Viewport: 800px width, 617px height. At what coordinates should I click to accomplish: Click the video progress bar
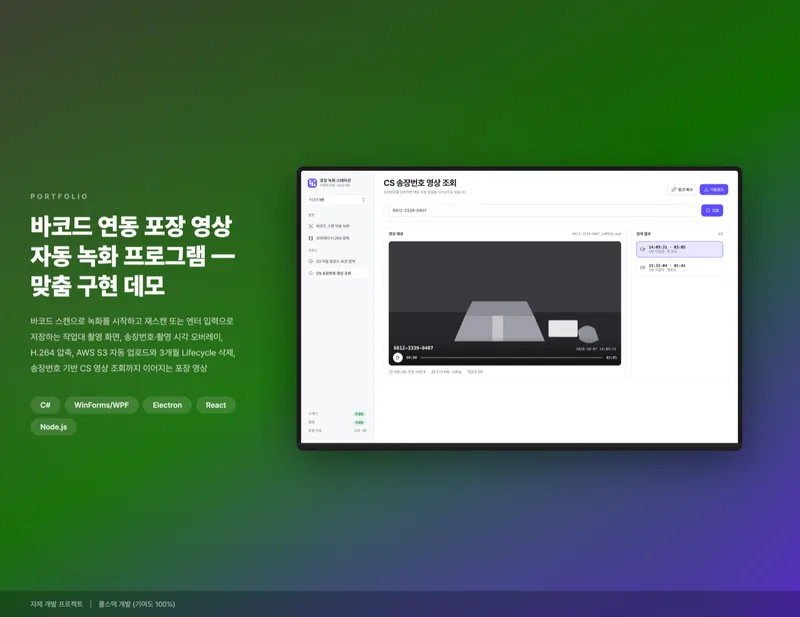coord(512,357)
